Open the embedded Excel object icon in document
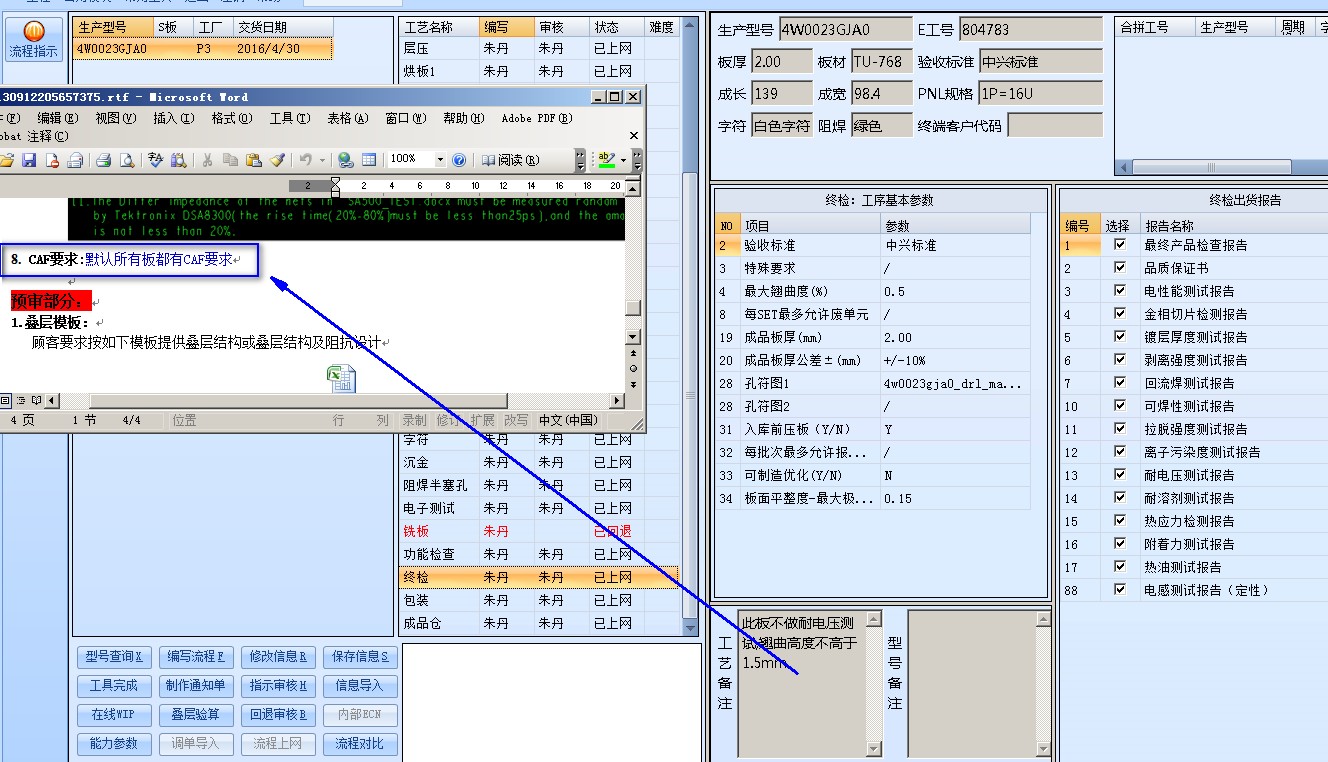This screenshot has height=762, width=1328. [x=342, y=379]
